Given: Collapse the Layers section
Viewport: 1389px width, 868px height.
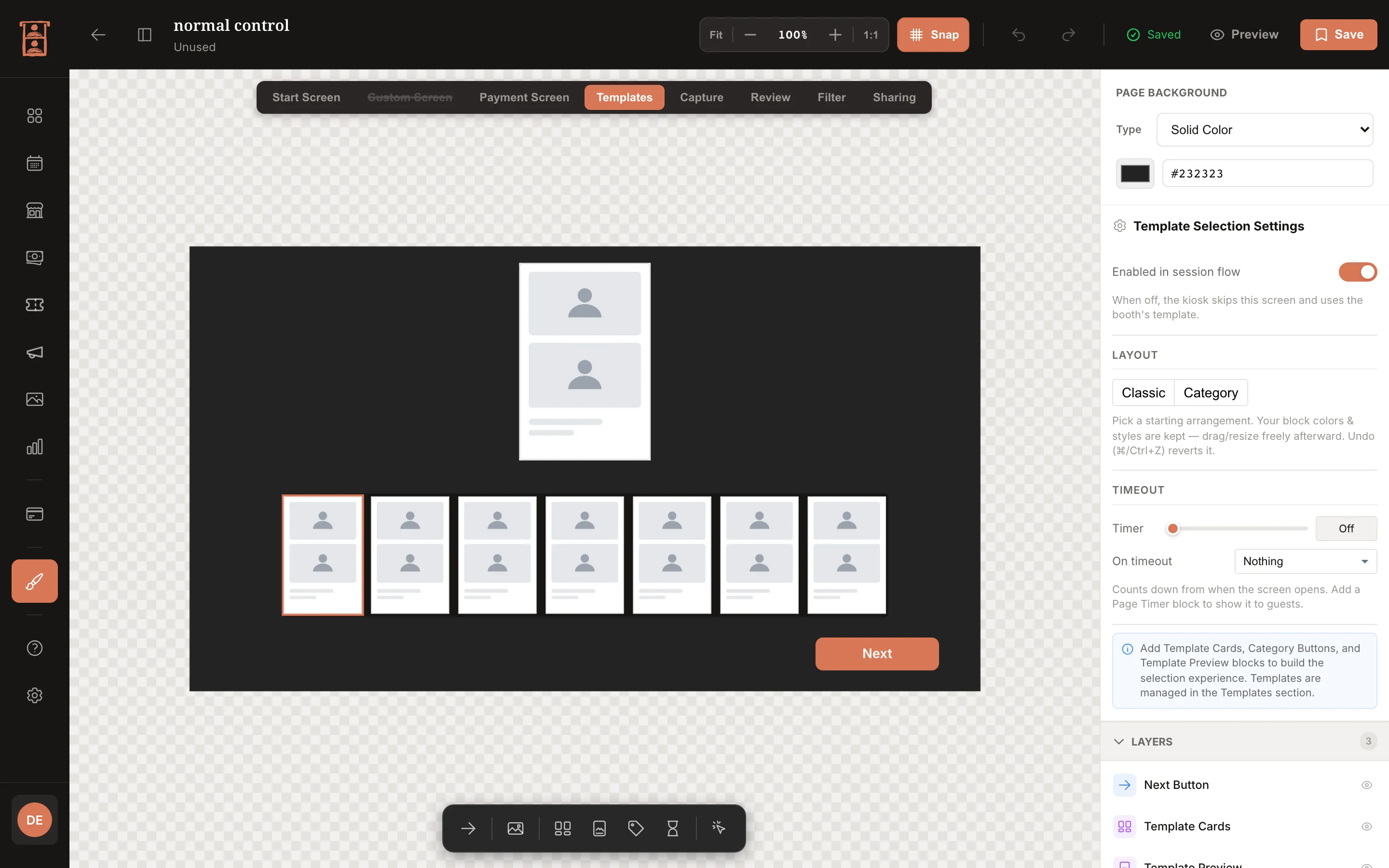Looking at the screenshot, I should pyautogui.click(x=1118, y=741).
